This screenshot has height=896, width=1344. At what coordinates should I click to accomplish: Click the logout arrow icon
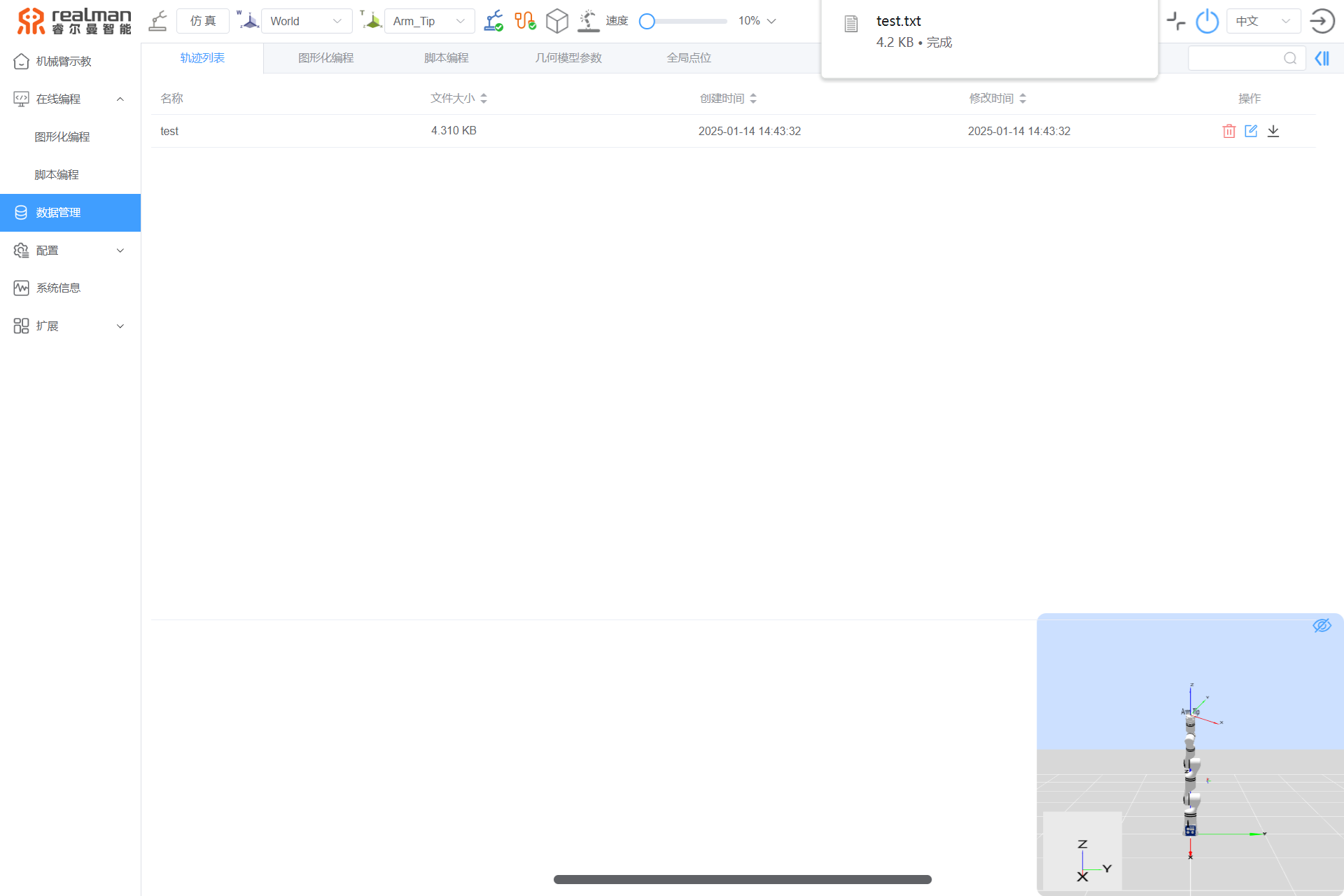click(1322, 21)
